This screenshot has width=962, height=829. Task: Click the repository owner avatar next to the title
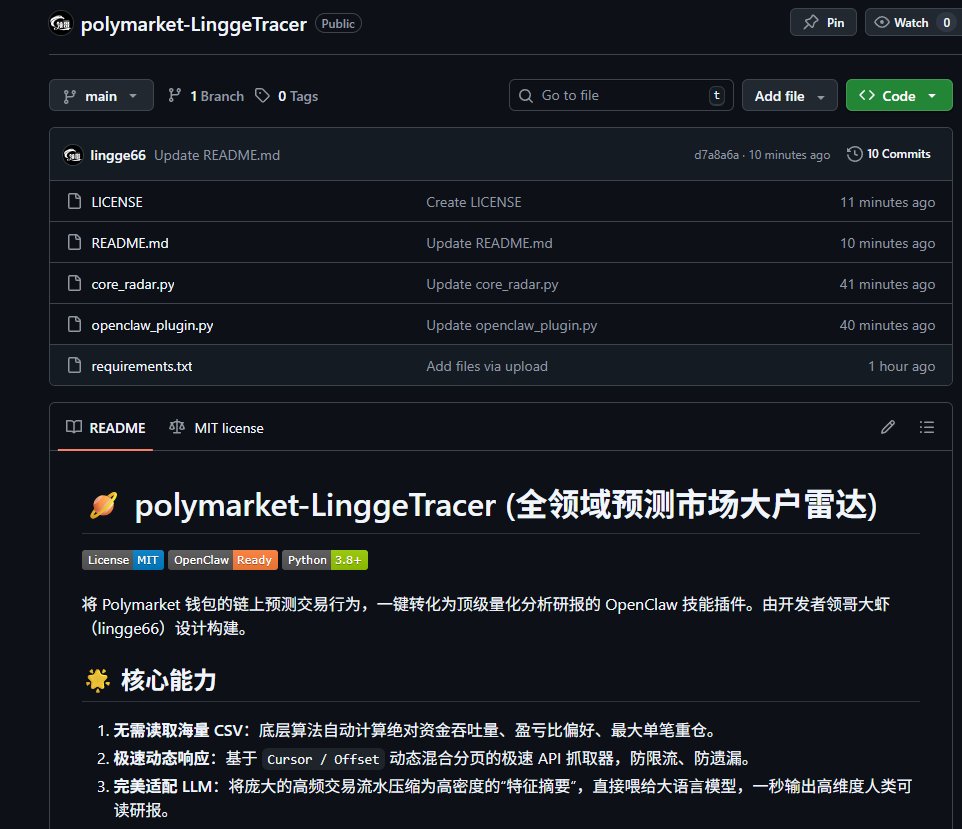coord(61,23)
